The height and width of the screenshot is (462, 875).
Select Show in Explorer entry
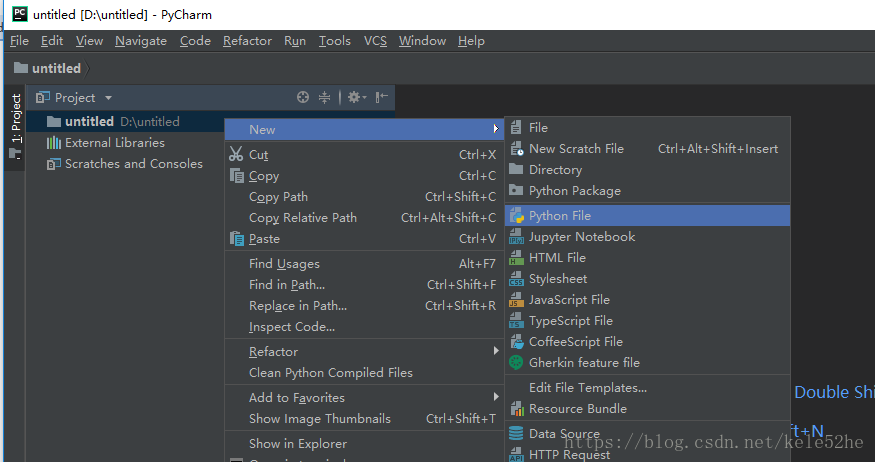coord(364,444)
